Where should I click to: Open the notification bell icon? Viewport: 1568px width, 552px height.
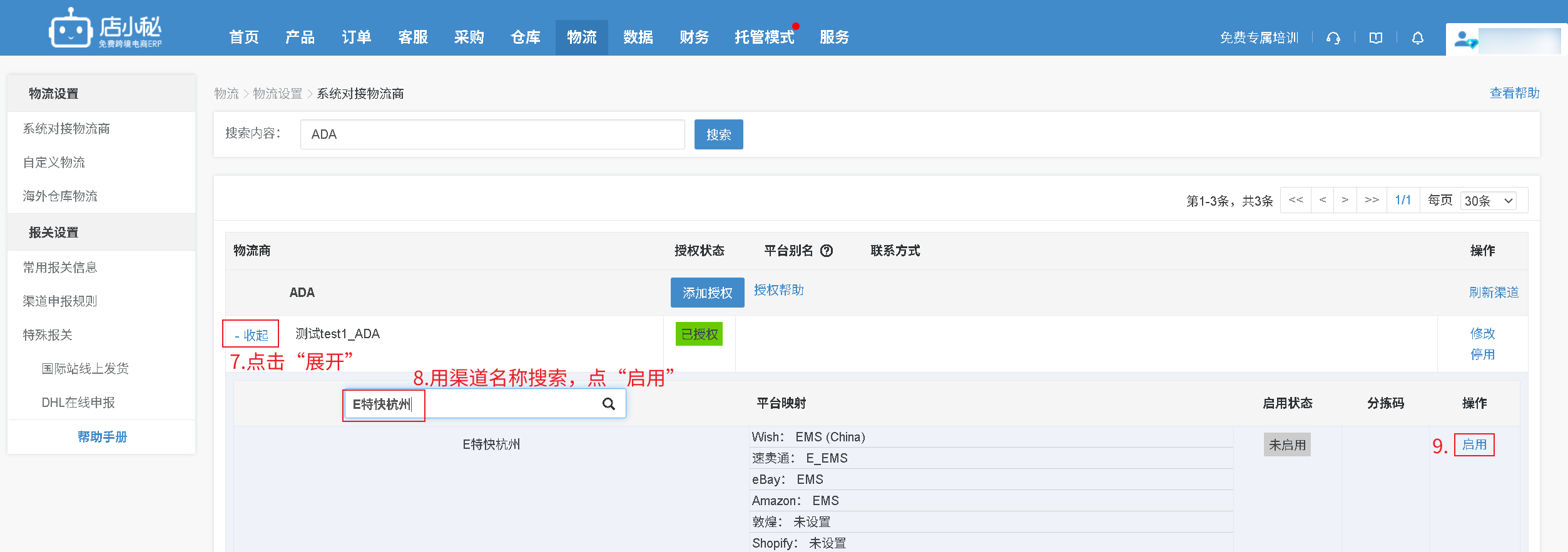click(x=1417, y=38)
